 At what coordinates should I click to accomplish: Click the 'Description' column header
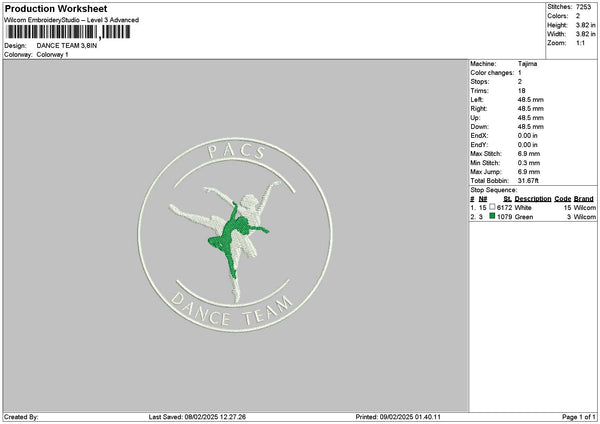click(533, 199)
